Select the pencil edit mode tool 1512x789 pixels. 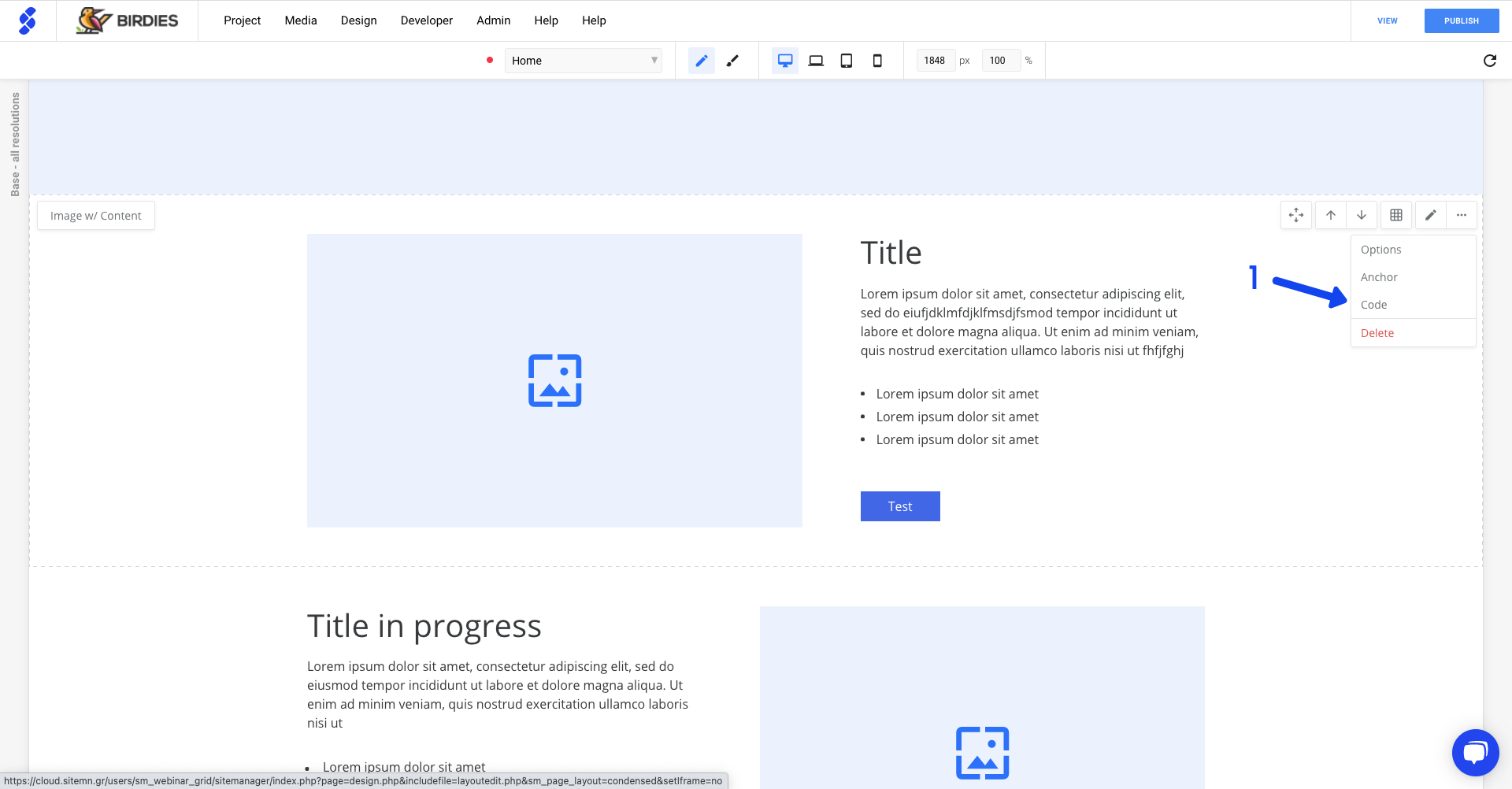[702, 61]
